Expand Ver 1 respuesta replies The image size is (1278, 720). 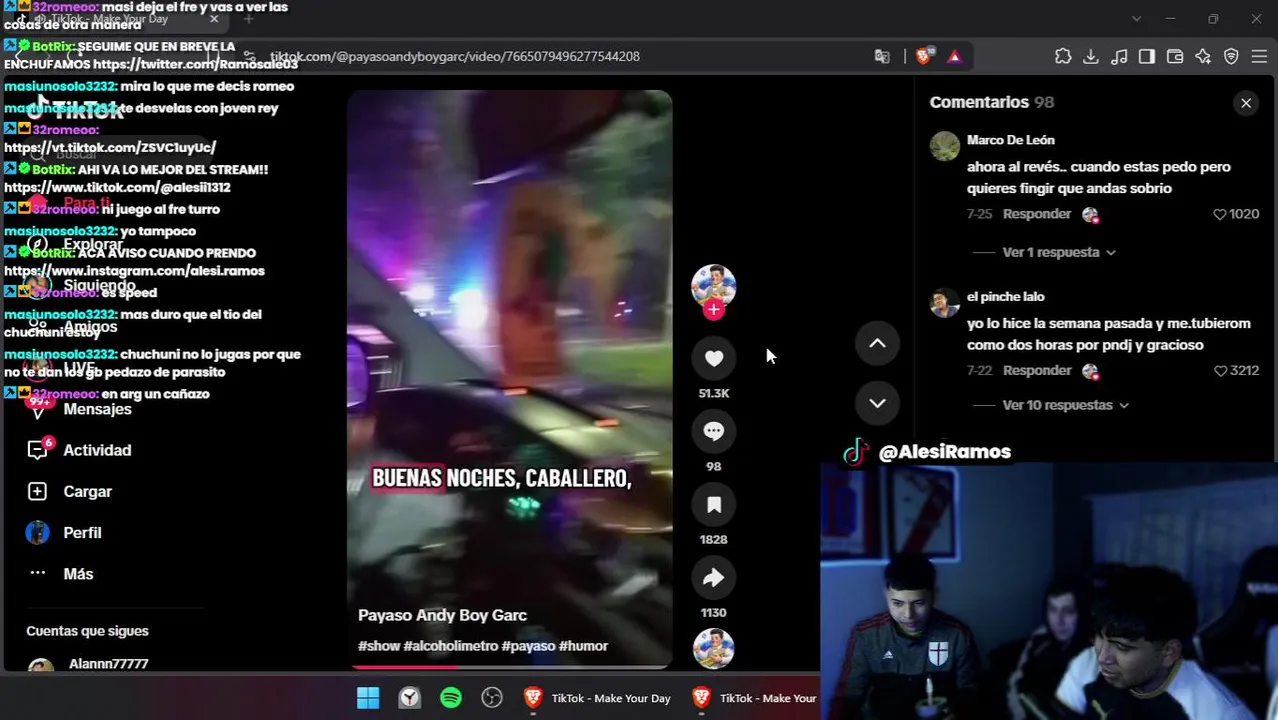pyautogui.click(x=1058, y=252)
